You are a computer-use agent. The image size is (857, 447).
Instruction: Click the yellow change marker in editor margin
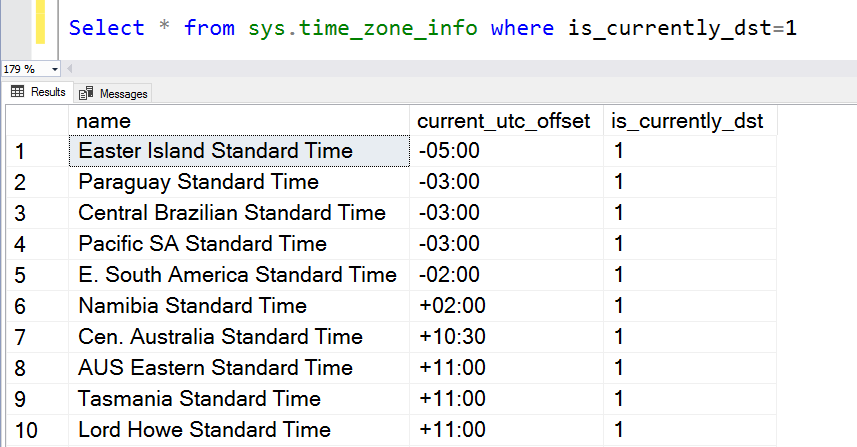[40, 22]
